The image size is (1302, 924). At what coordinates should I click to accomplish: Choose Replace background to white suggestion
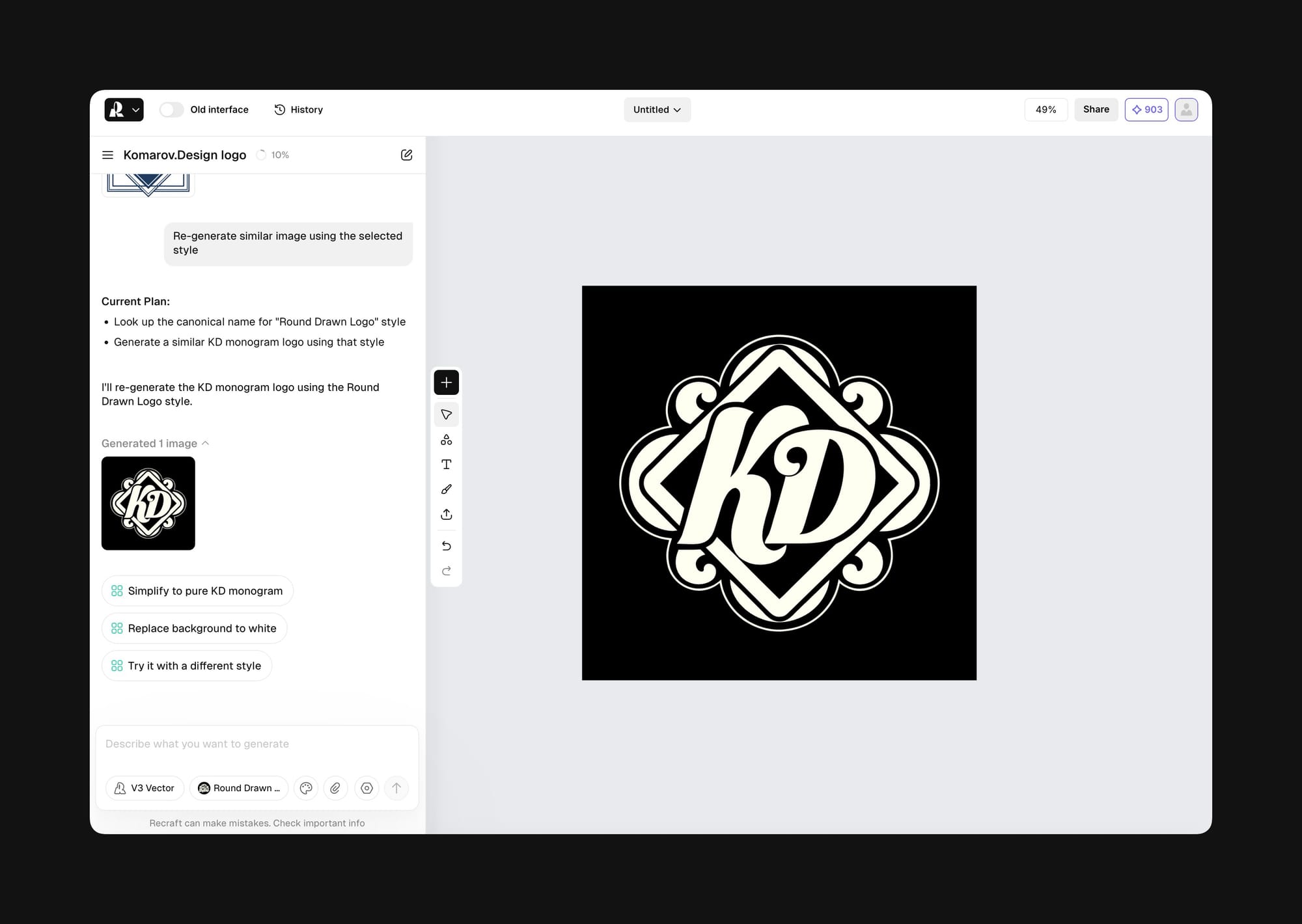point(194,628)
